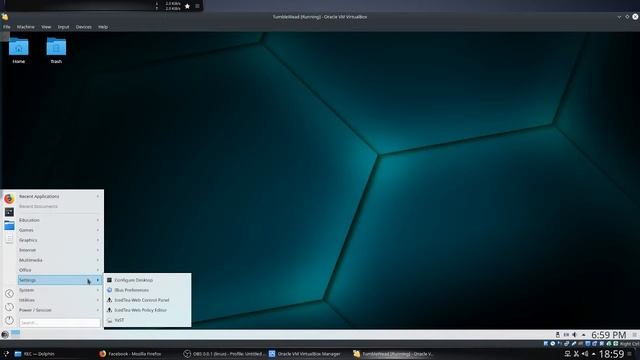The width and height of the screenshot is (640, 360).
Task: Click the host tray volume icon
Action: tap(585, 354)
